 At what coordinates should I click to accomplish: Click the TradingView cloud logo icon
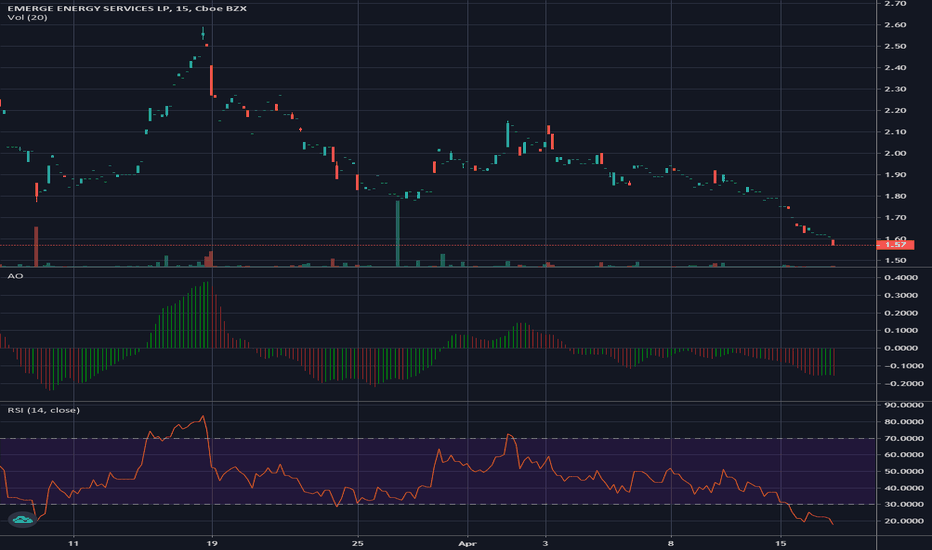click(23, 520)
